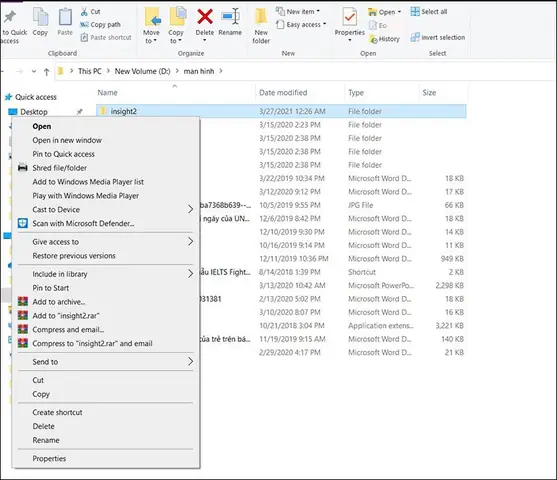557x480 pixels.
Task: Click man hinh breadcrumb in address bar
Action: (199, 71)
